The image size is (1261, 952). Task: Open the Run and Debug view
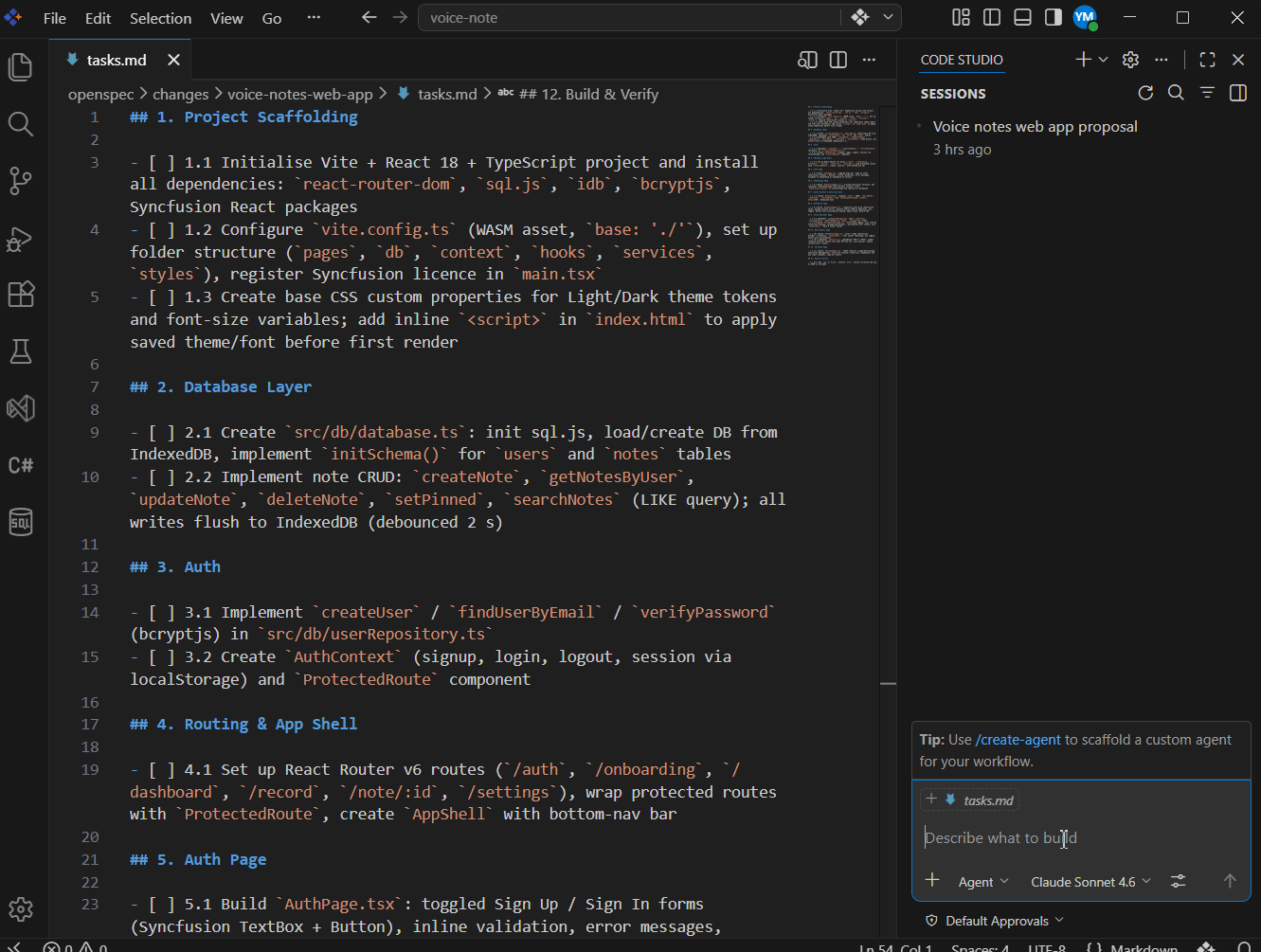pyautogui.click(x=21, y=239)
